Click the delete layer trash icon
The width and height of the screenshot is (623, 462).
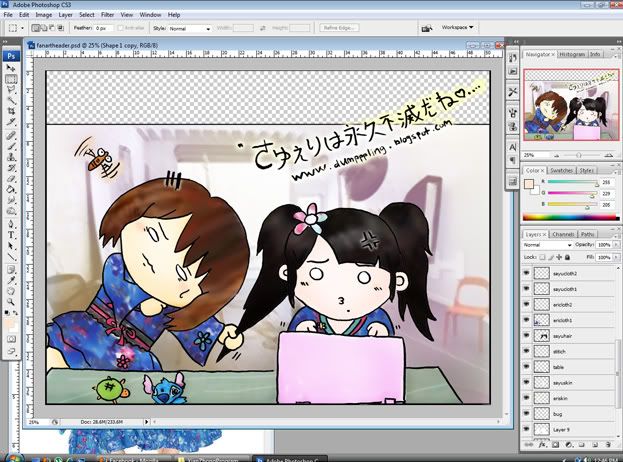(x=608, y=445)
